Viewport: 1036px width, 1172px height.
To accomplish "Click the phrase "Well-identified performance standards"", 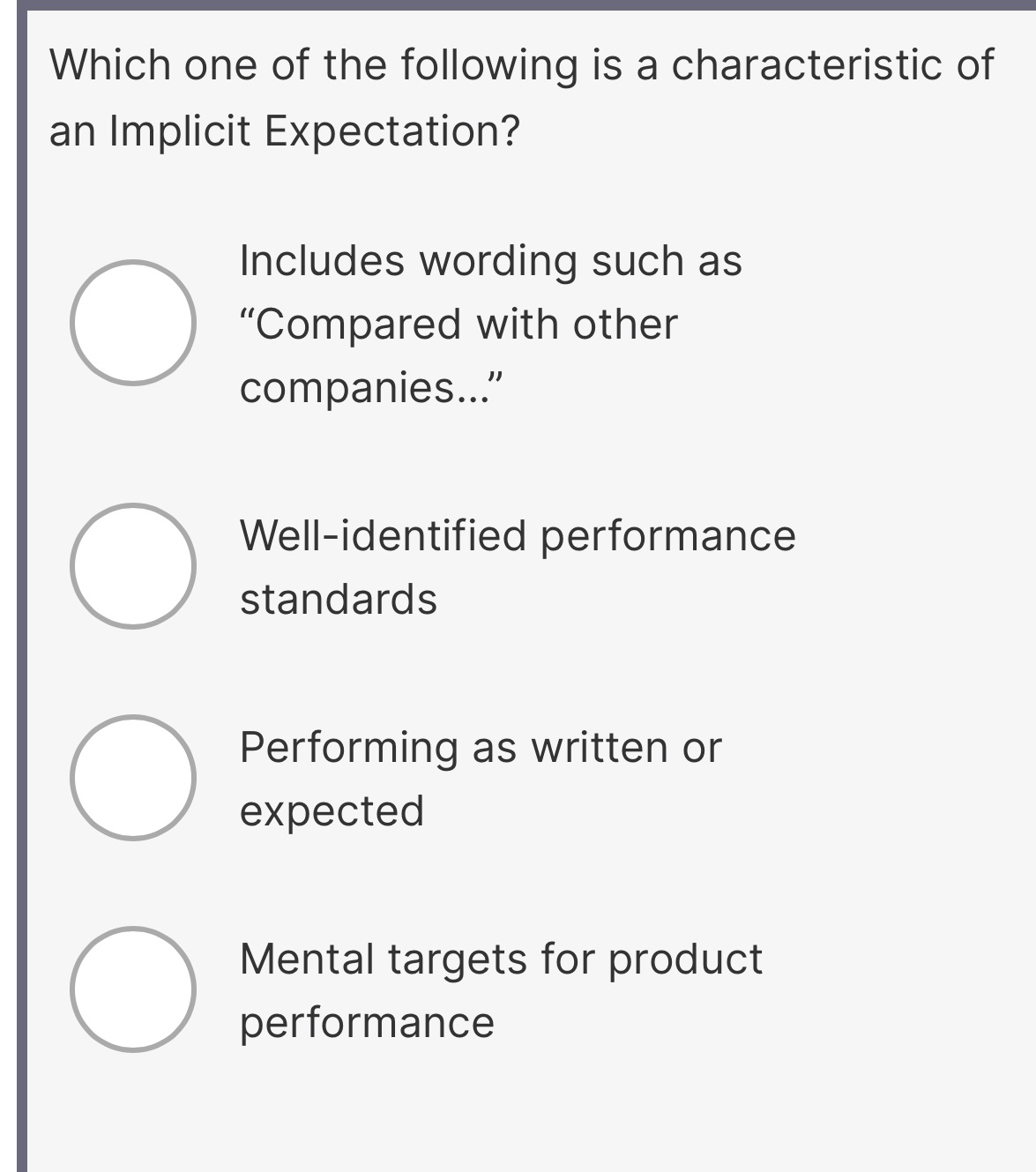I will coord(516,564).
